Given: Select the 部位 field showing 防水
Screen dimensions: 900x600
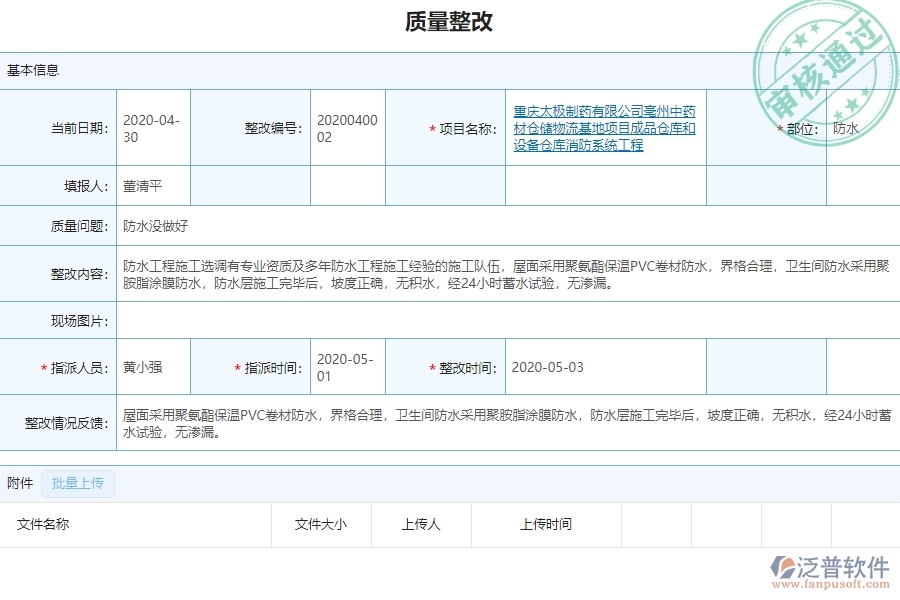Looking at the screenshot, I should (862, 127).
